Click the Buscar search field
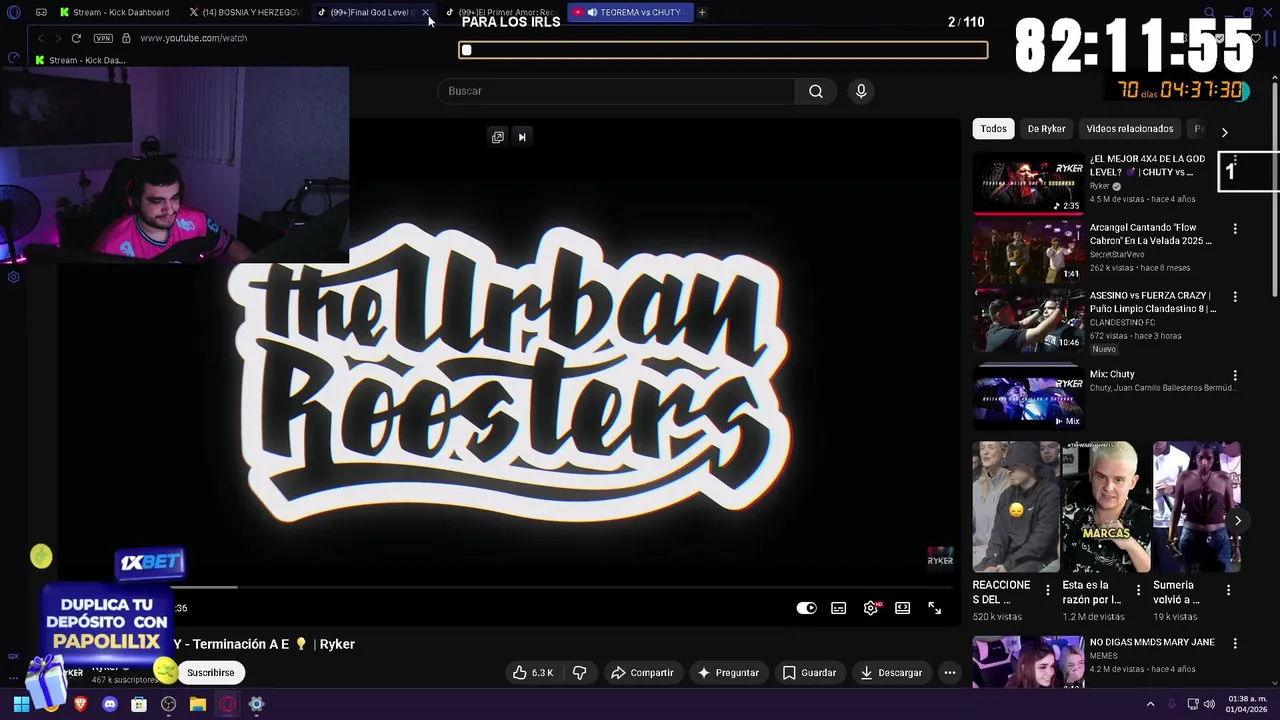This screenshot has width=1280, height=720. click(x=616, y=91)
